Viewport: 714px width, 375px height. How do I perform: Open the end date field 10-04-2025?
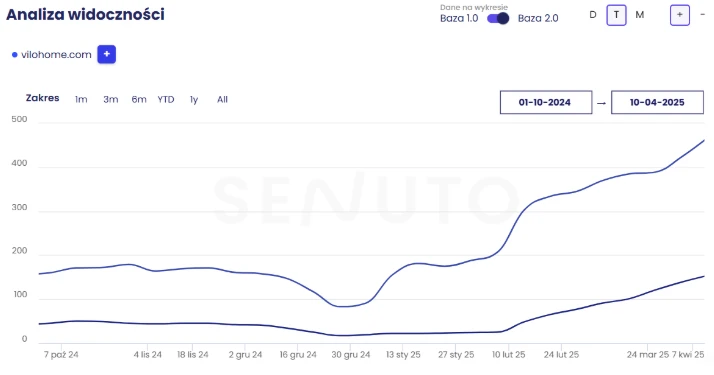[x=657, y=102]
